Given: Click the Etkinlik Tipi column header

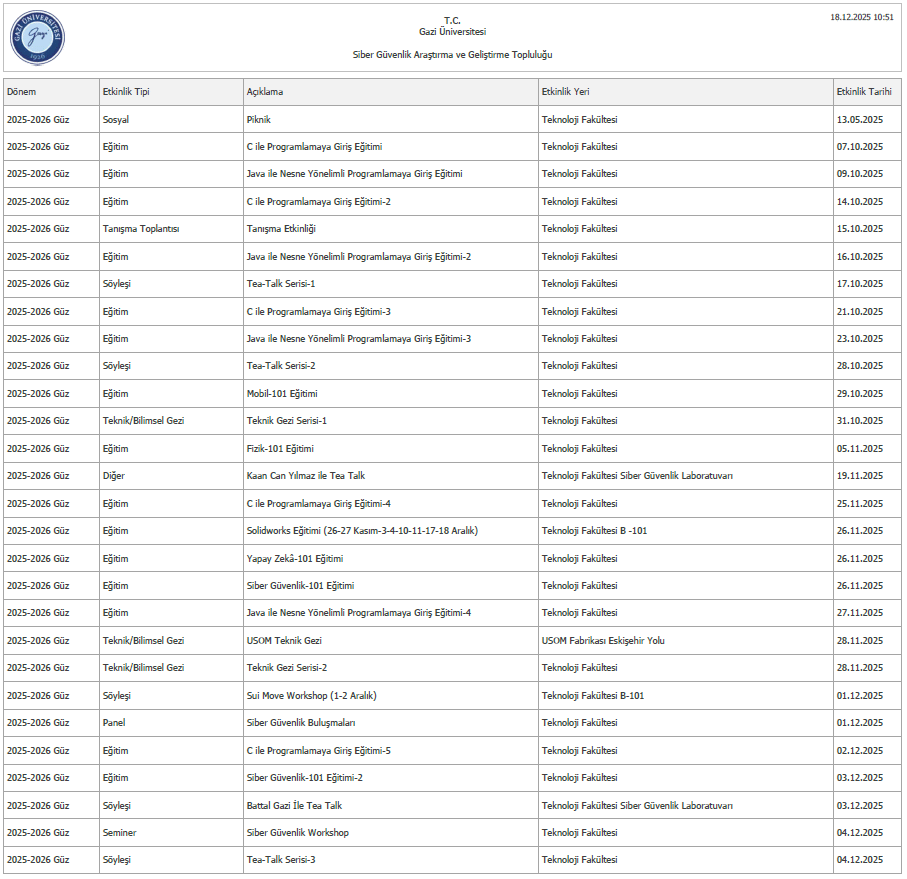Looking at the screenshot, I should coord(126,92).
